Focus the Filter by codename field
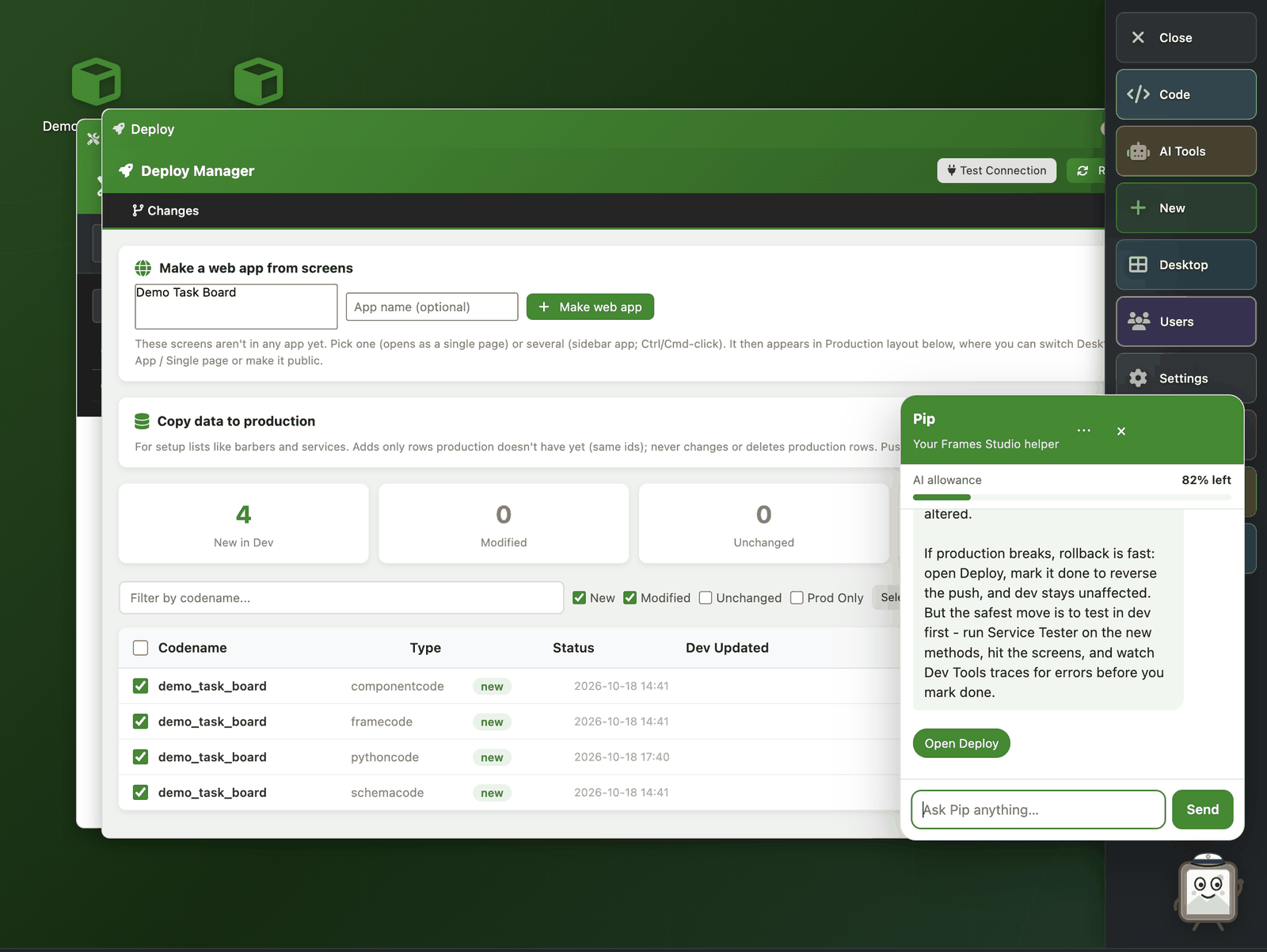 (x=341, y=598)
